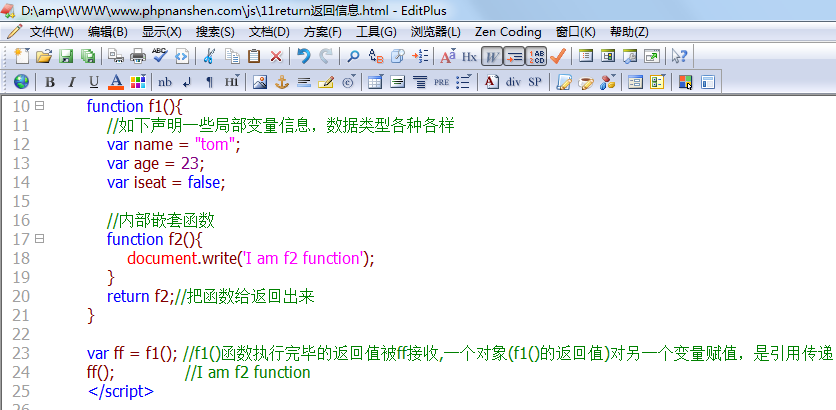The image size is (836, 410).
Task: Paste with the clipboard icon
Action: pos(254,56)
